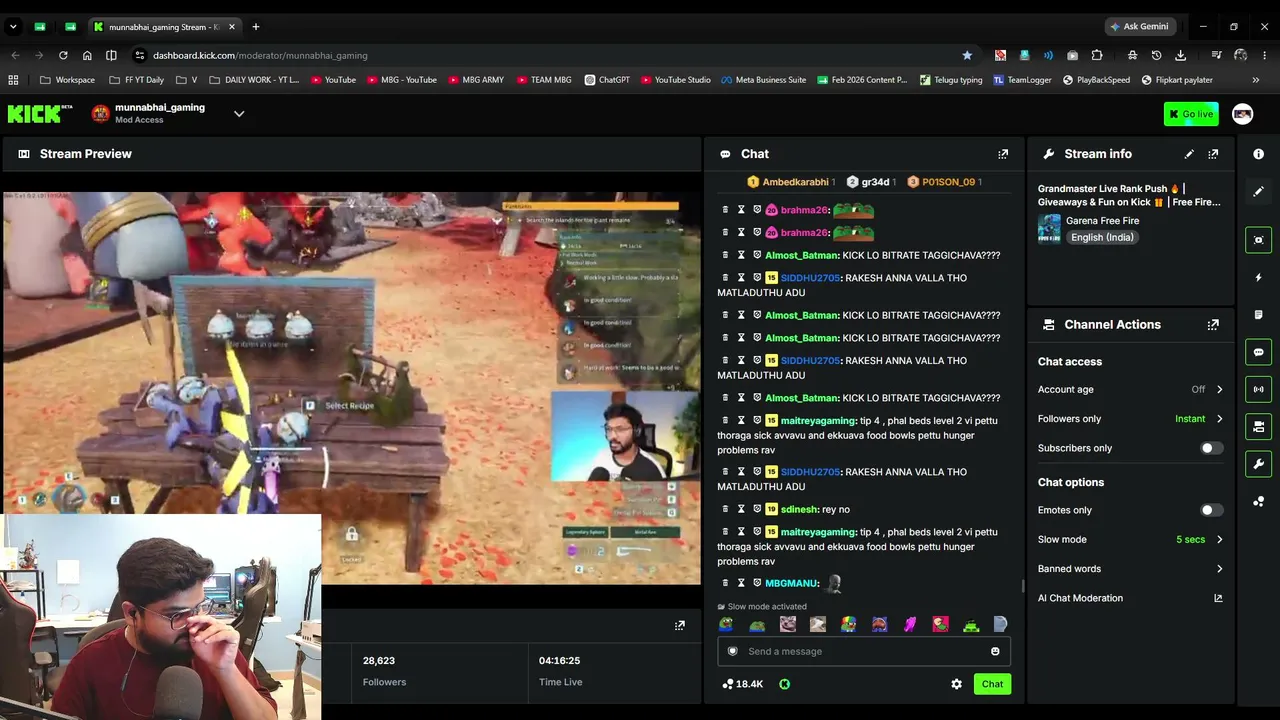Open the emoji picker in message box
Viewport: 1280px width, 720px height.
(x=995, y=651)
